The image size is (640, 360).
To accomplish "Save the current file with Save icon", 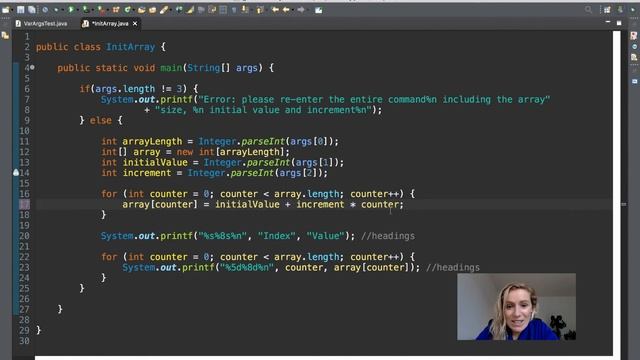I will pyautogui.click(x=20, y=10).
